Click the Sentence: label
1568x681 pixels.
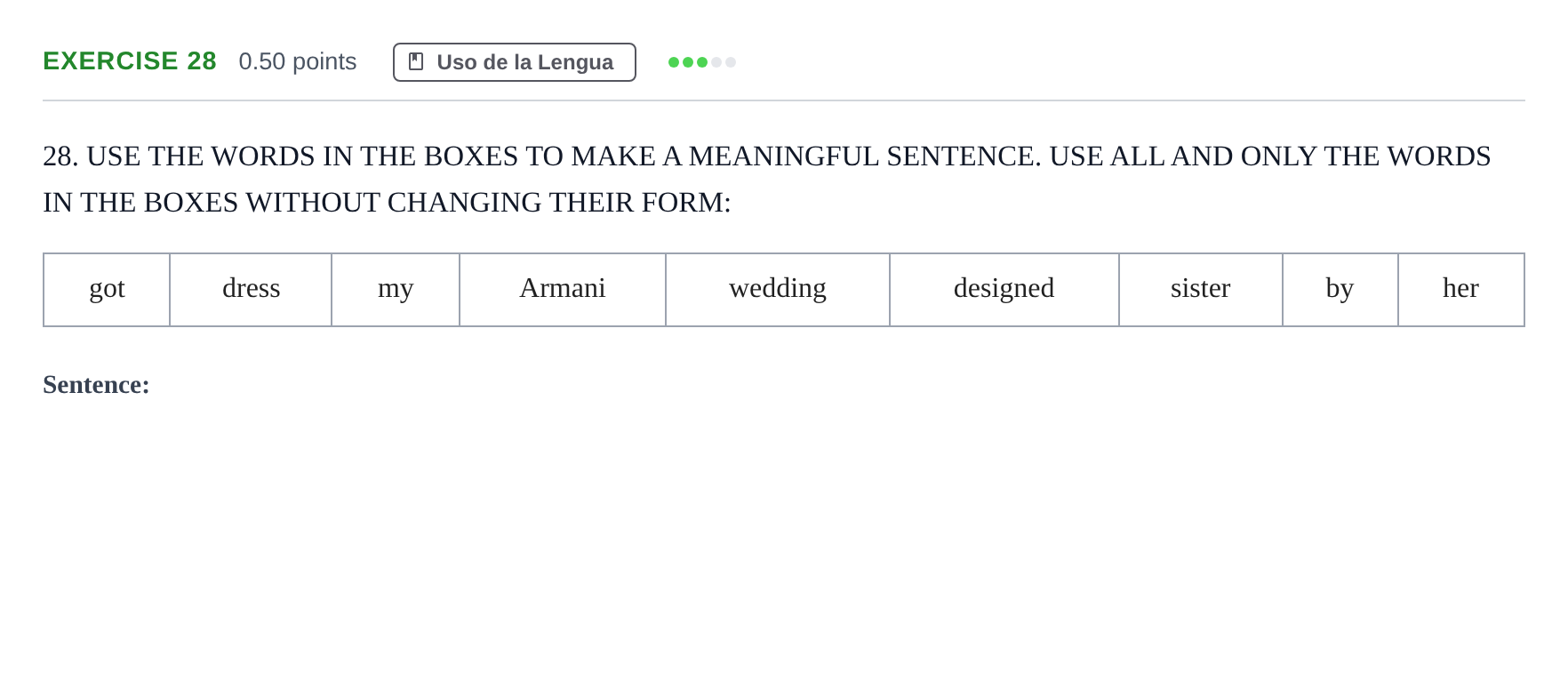[96, 384]
